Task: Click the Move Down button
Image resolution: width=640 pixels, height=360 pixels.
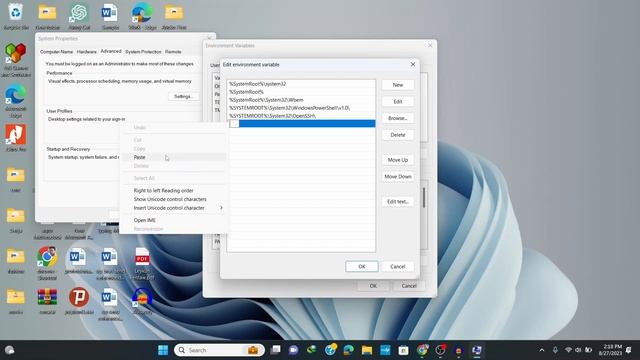Action: pos(398,177)
